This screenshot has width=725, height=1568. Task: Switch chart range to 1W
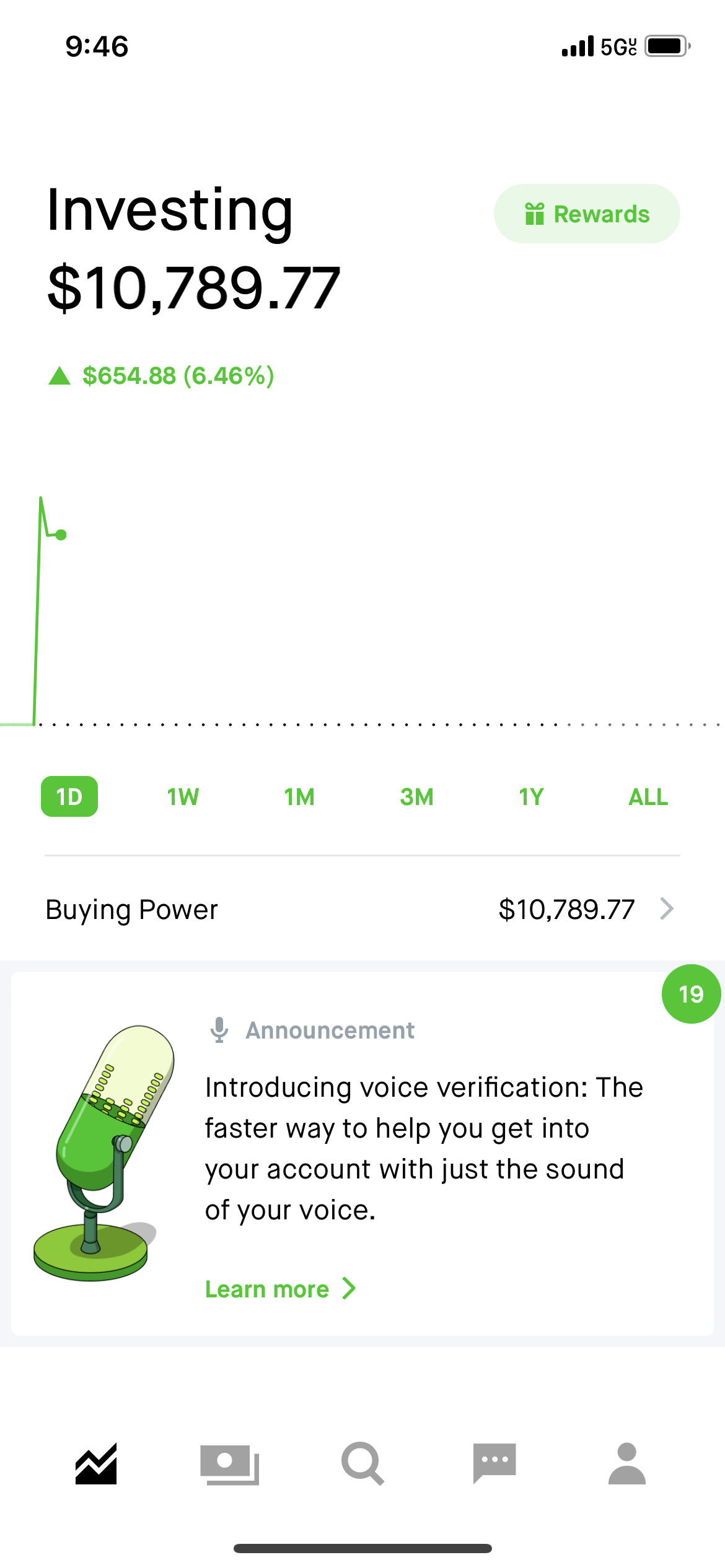click(x=183, y=797)
